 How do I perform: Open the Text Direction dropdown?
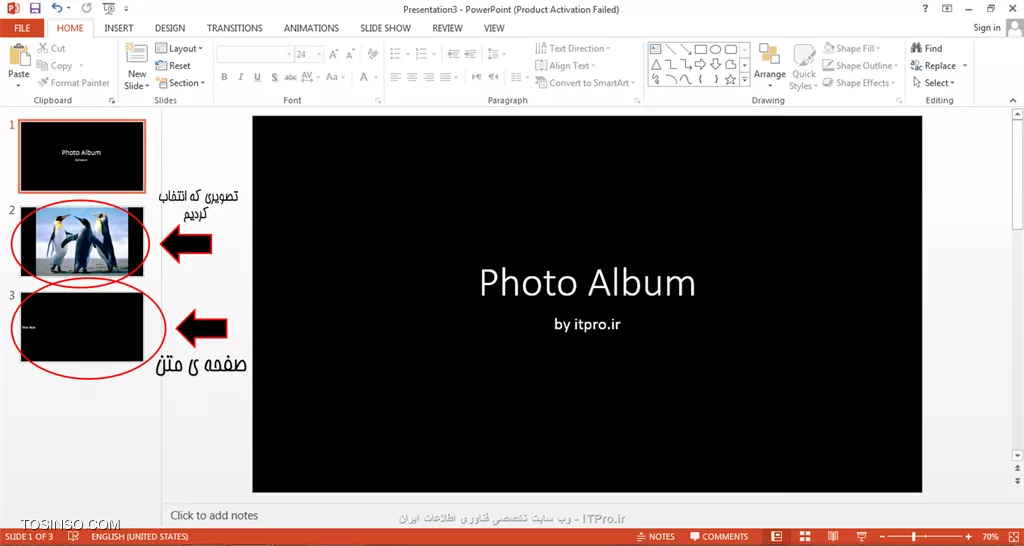tap(573, 48)
